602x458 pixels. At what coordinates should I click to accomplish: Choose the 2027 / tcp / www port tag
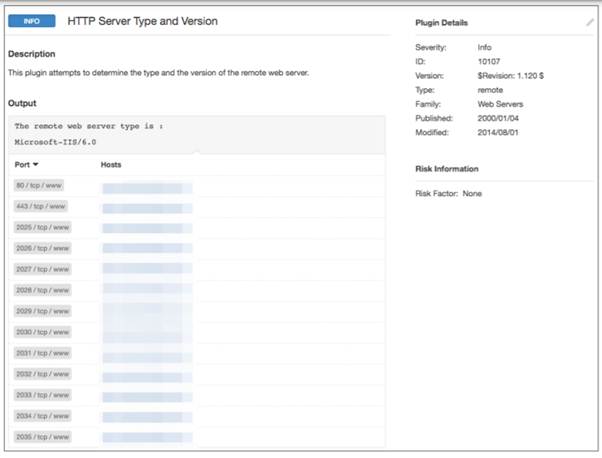tap(43, 269)
